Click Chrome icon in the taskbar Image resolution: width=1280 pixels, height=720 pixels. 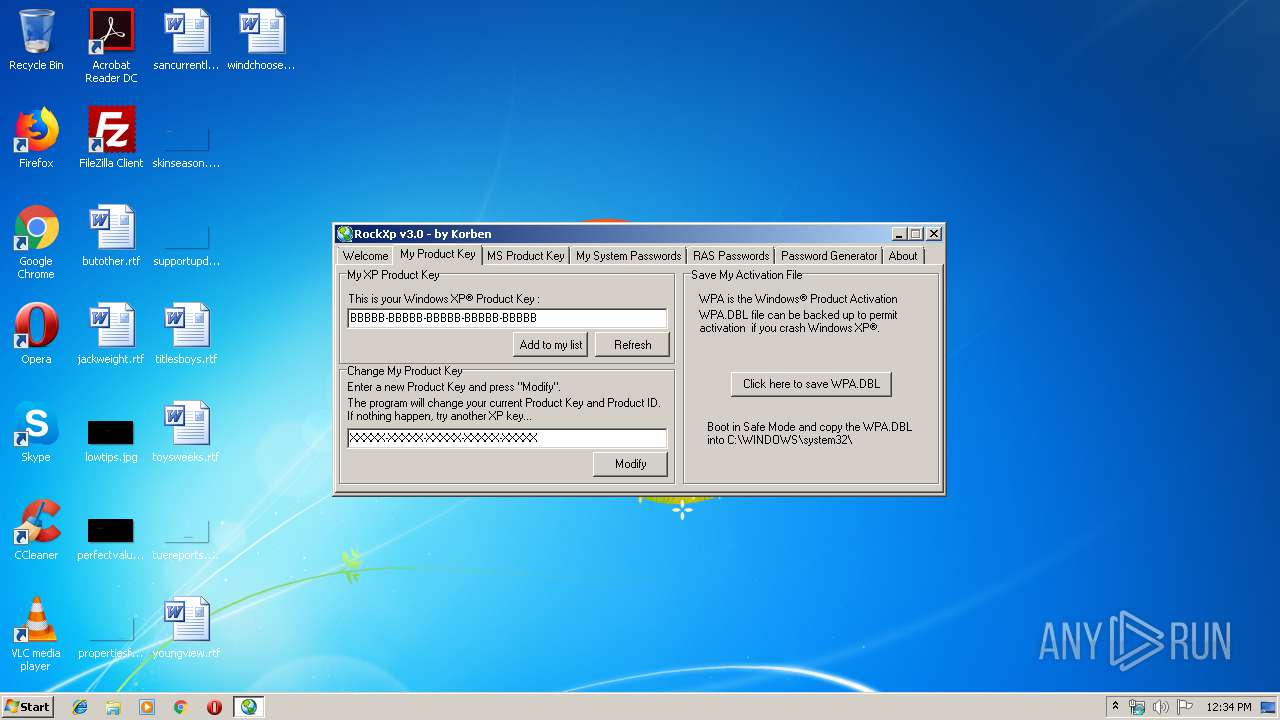(x=180, y=707)
